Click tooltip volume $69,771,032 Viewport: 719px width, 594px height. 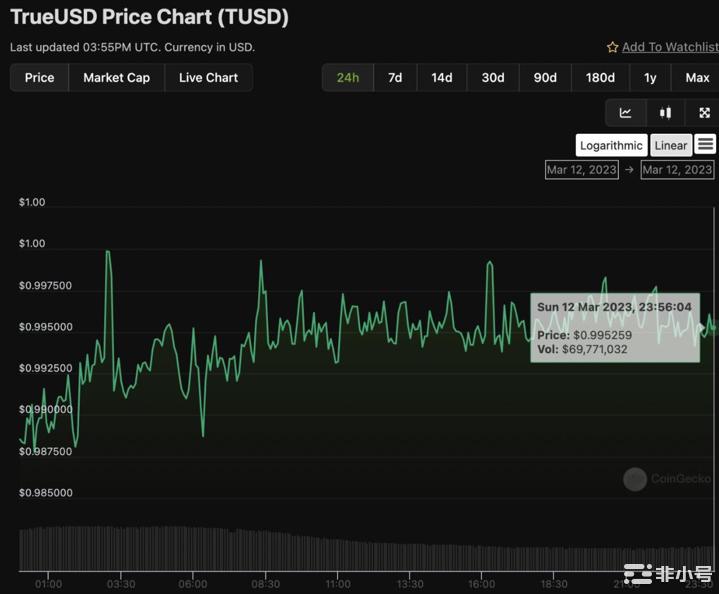click(x=595, y=350)
